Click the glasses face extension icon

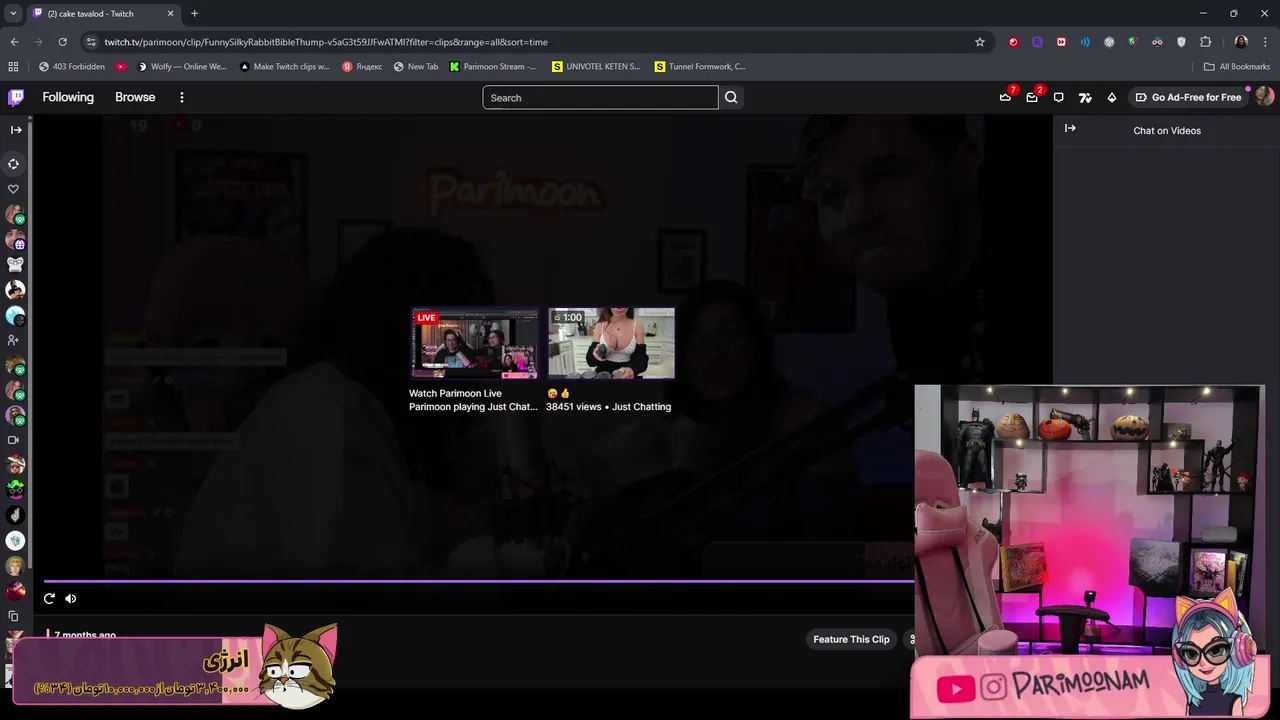pos(1157,42)
